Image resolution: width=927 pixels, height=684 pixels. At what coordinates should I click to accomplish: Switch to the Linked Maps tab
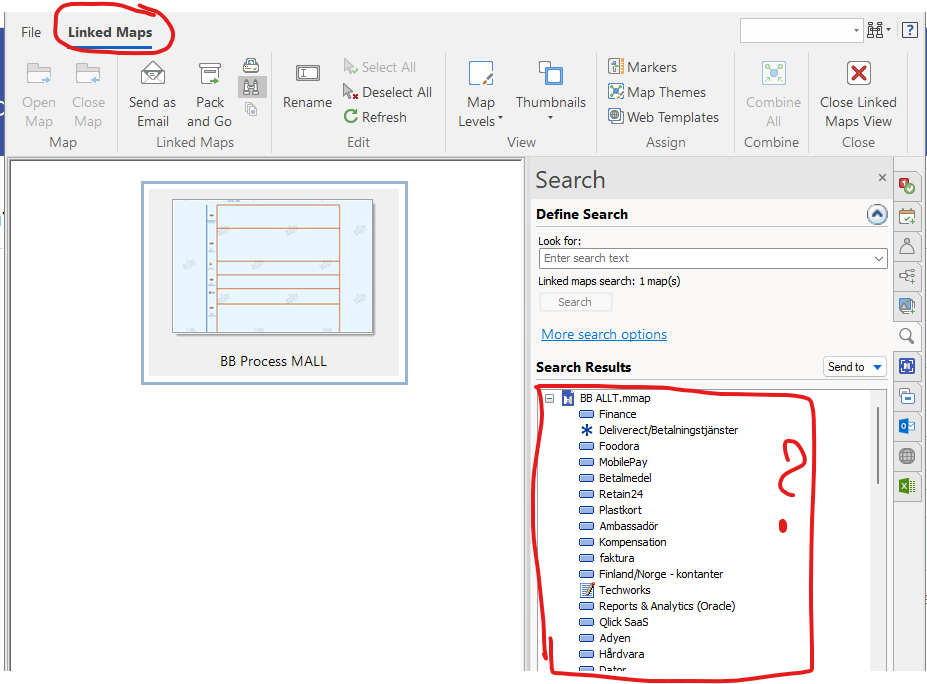110,32
